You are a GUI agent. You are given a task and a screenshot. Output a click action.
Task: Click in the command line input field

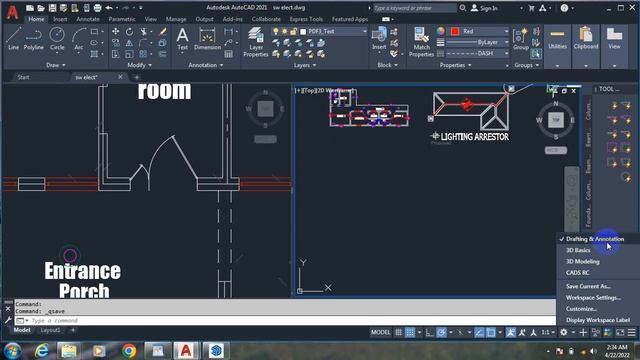pos(285,321)
